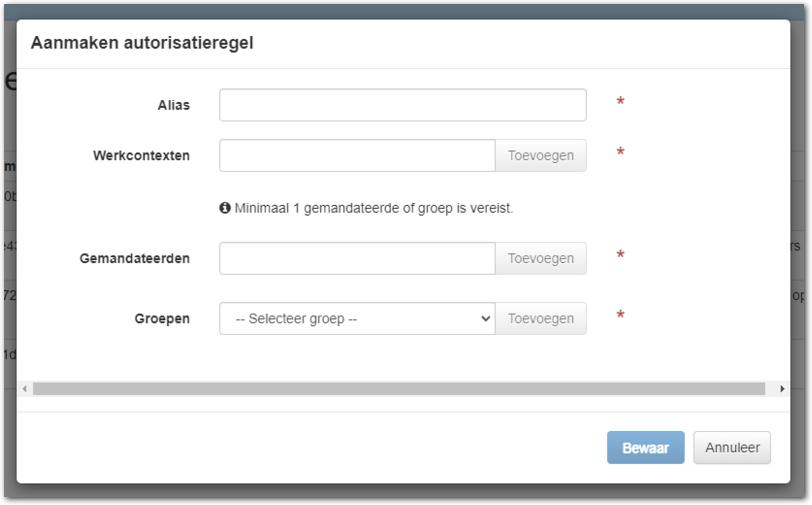Click the info icon before 'Minimaal 1'
Viewport: 812px width, 505px height.
[225, 208]
